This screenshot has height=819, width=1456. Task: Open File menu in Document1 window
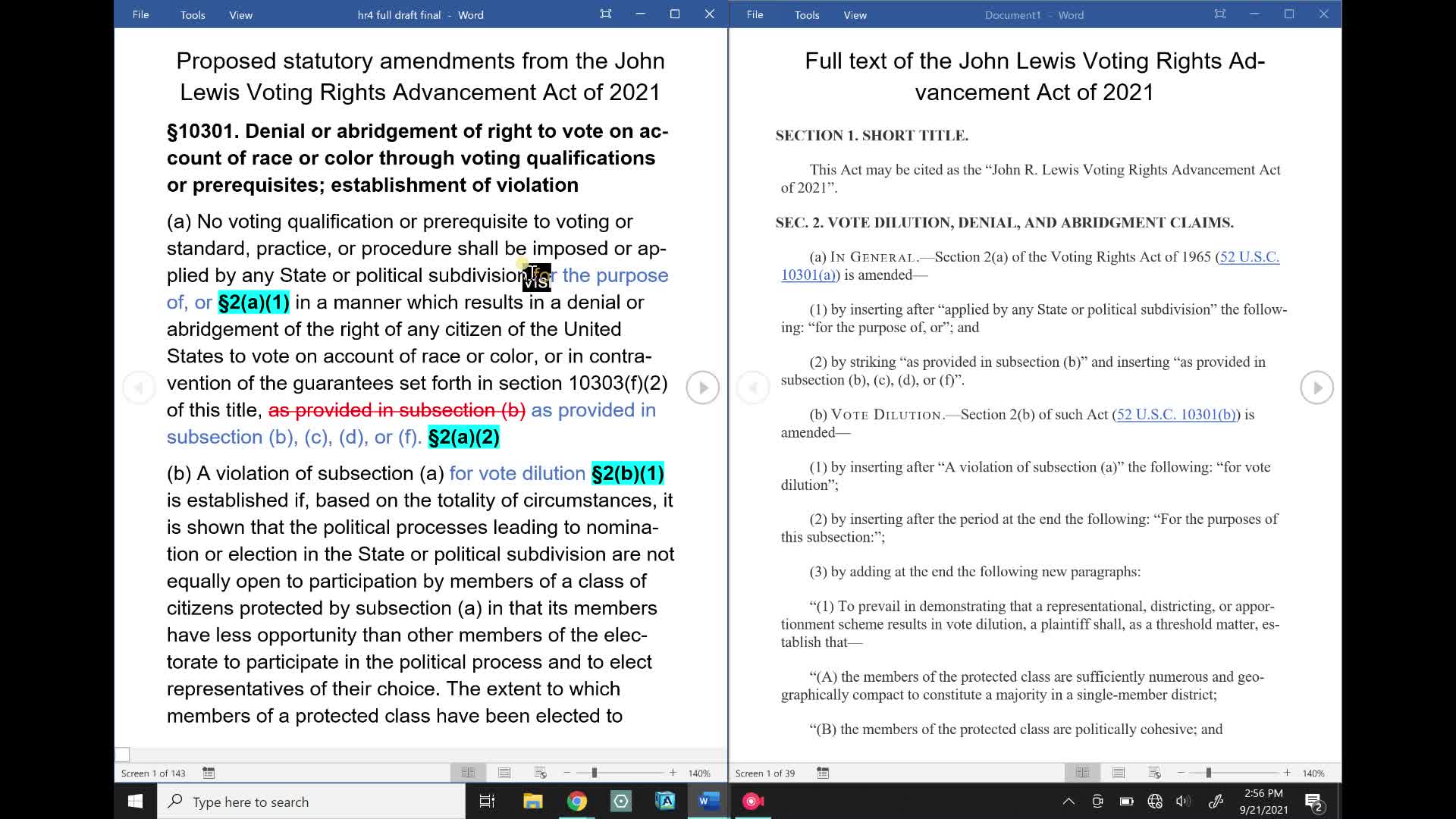click(755, 15)
